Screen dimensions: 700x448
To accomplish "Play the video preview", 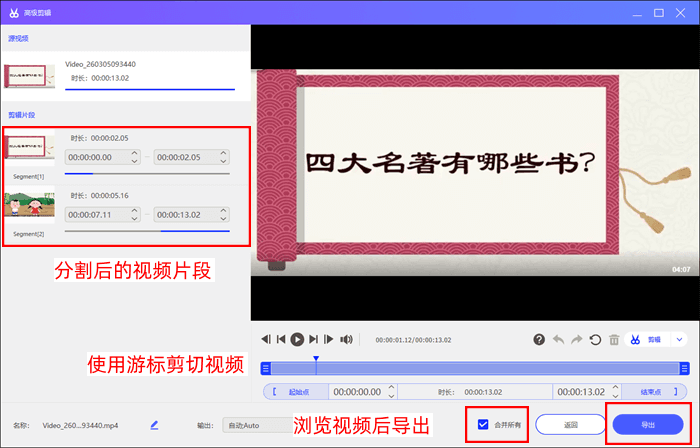I will [297, 340].
